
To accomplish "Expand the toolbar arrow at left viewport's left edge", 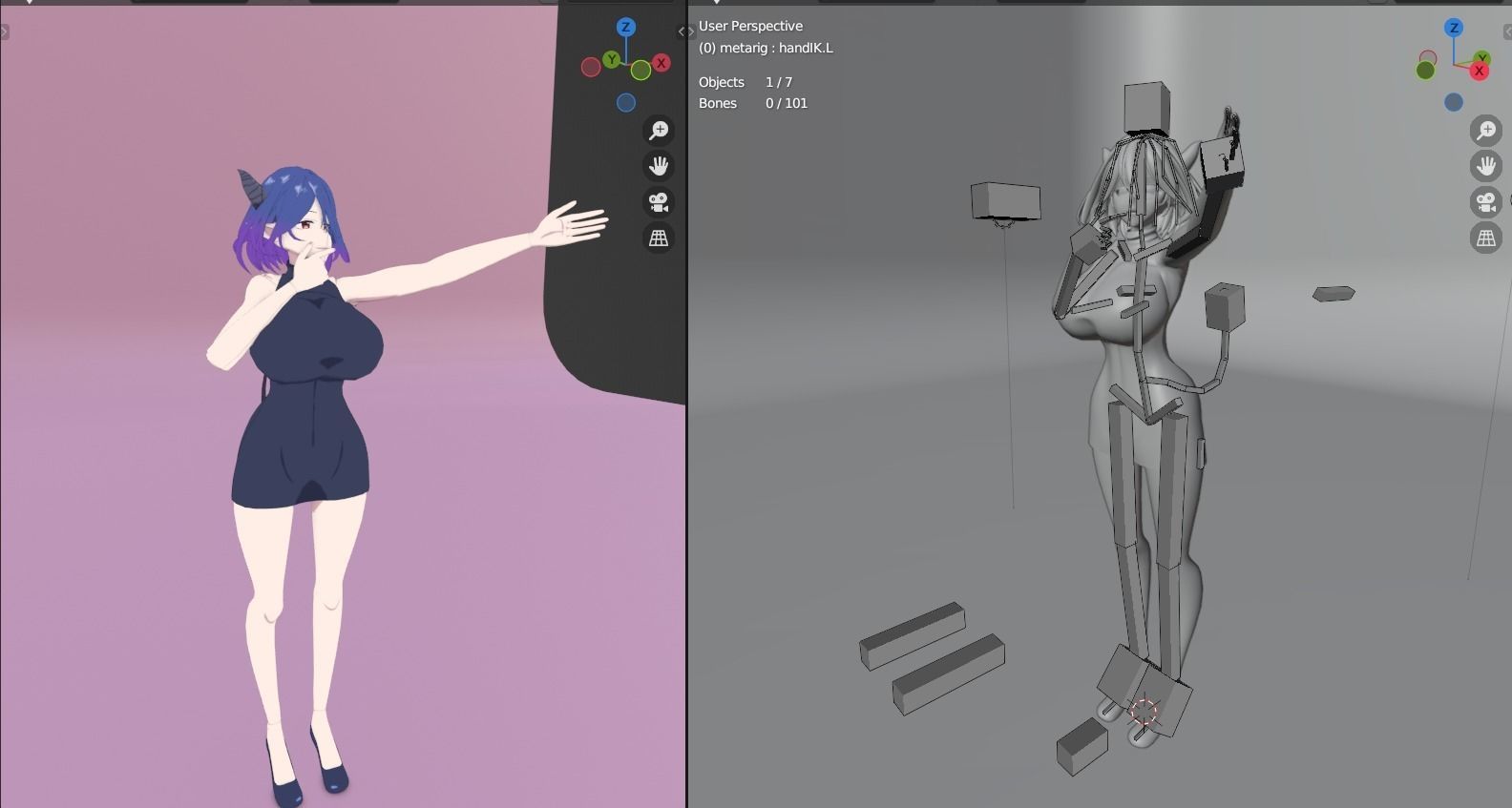I will (x=4, y=32).
